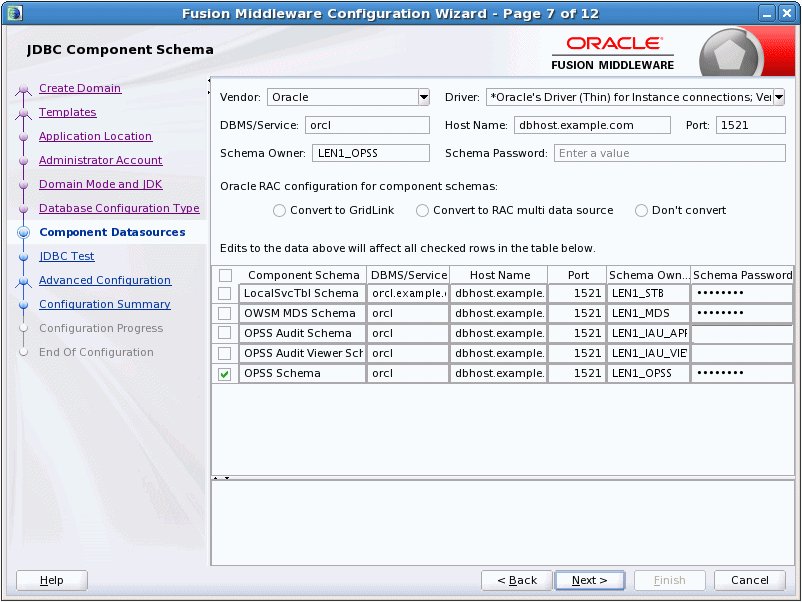Click the Schema Password input field
Viewport: 802px width, 602px height.
point(670,153)
